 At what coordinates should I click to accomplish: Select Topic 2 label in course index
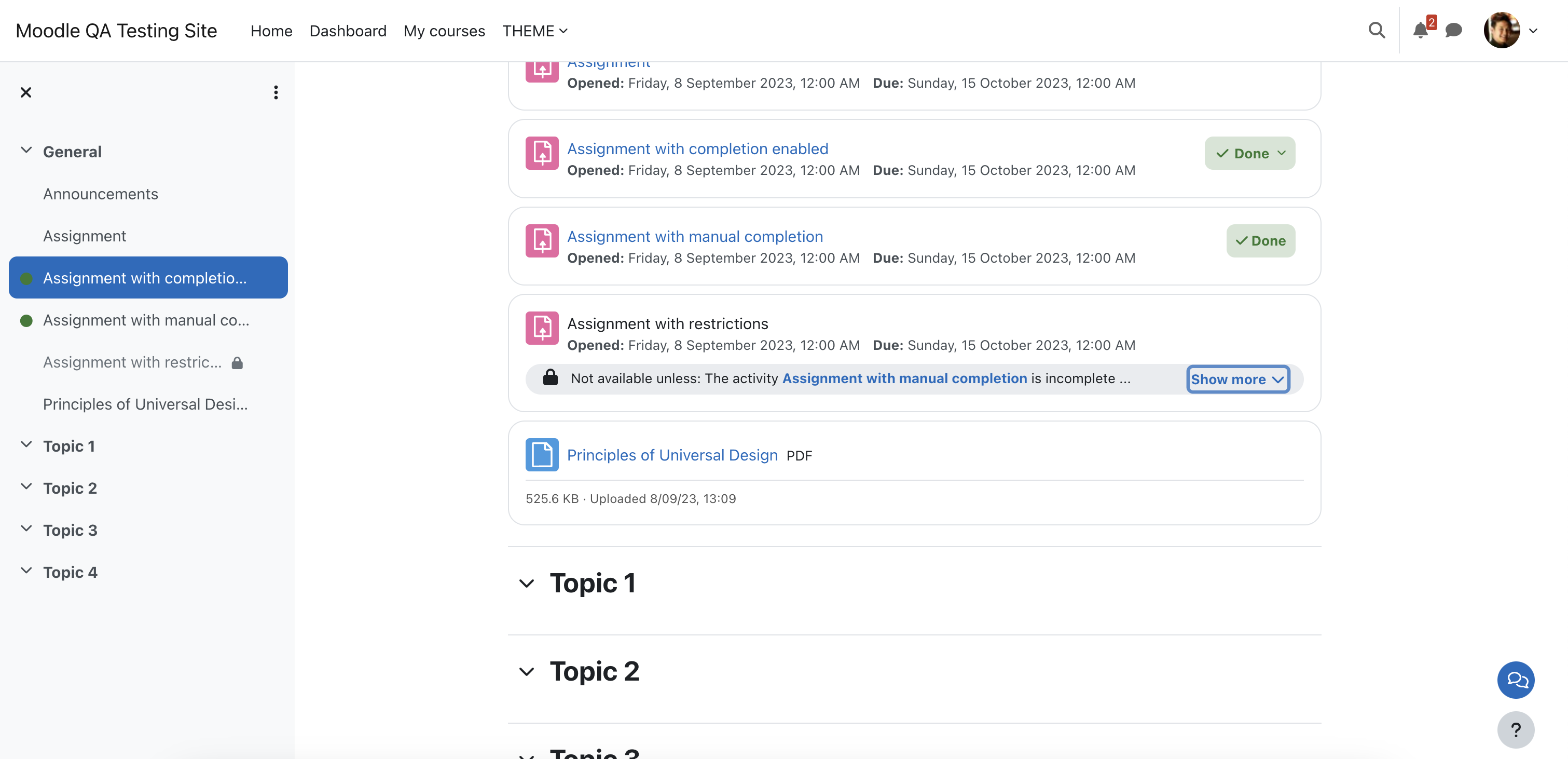pyautogui.click(x=70, y=488)
